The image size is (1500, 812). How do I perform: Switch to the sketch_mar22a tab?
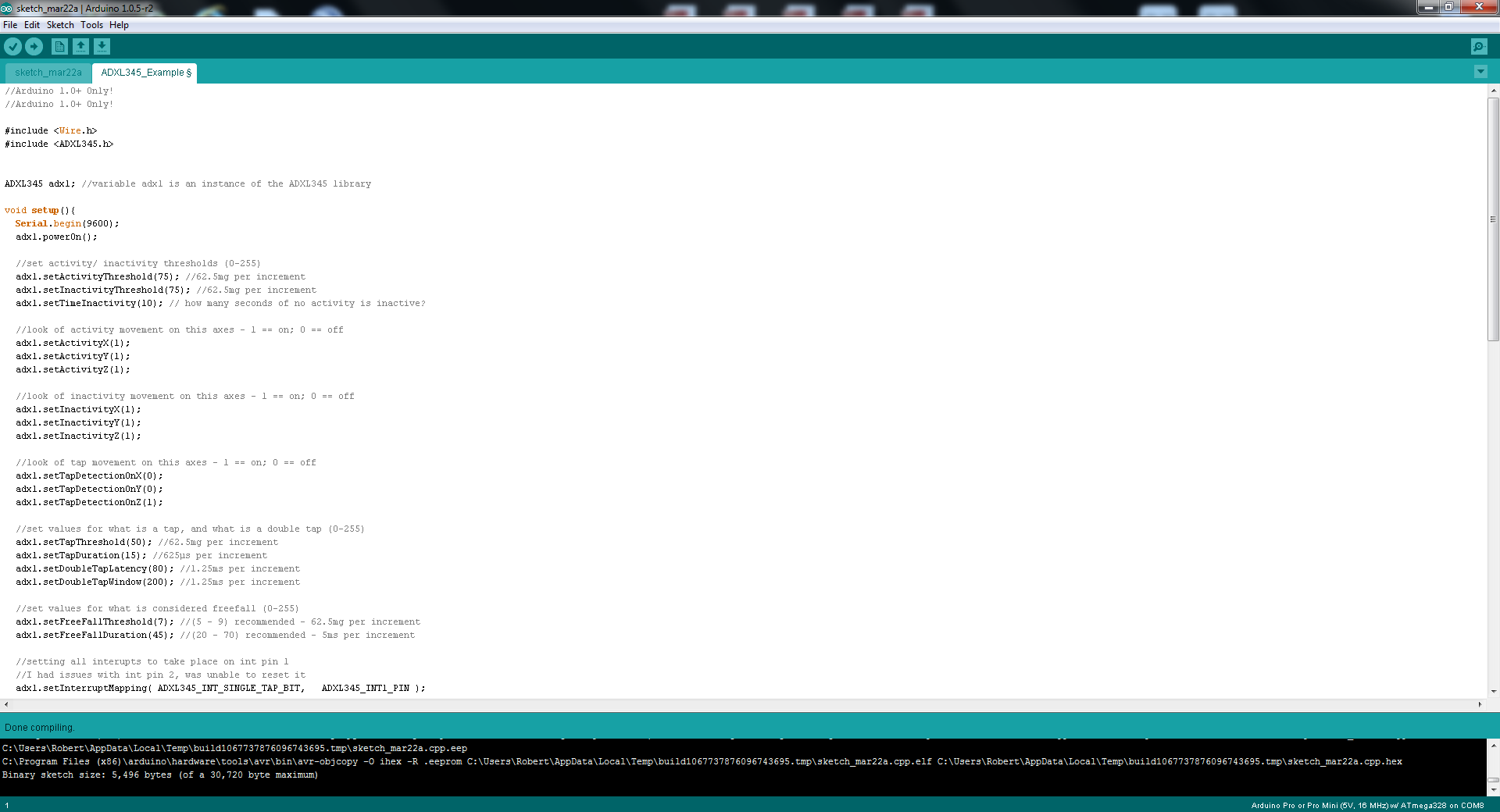[x=48, y=73]
